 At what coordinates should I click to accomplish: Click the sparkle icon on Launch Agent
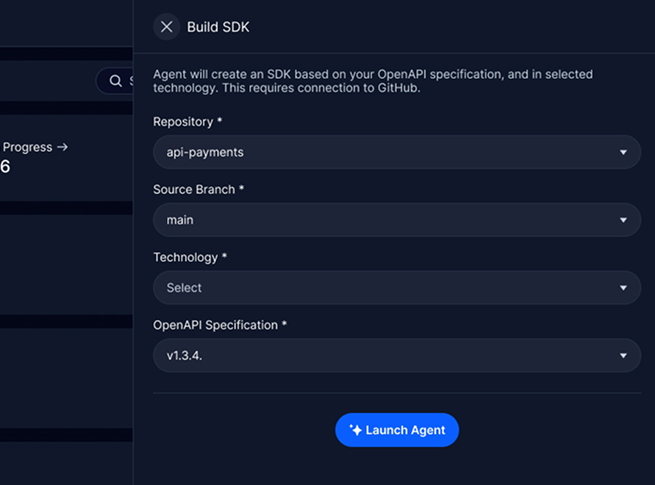coord(355,430)
